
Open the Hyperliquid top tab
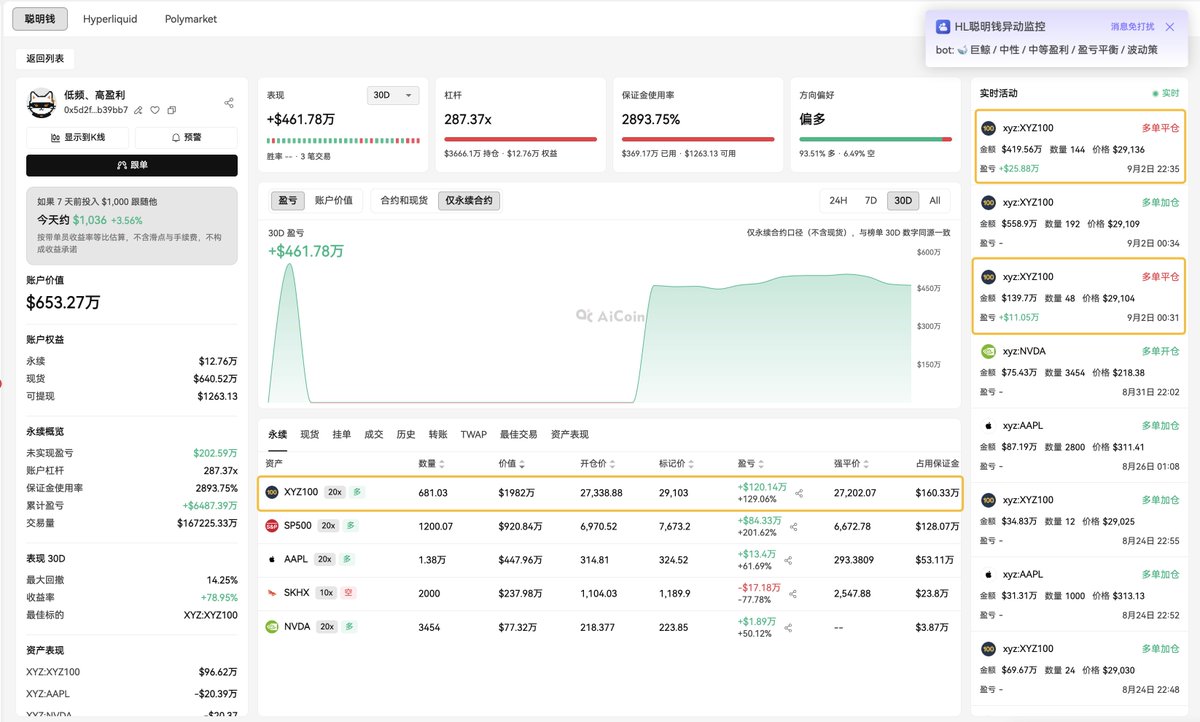pyautogui.click(x=110, y=19)
